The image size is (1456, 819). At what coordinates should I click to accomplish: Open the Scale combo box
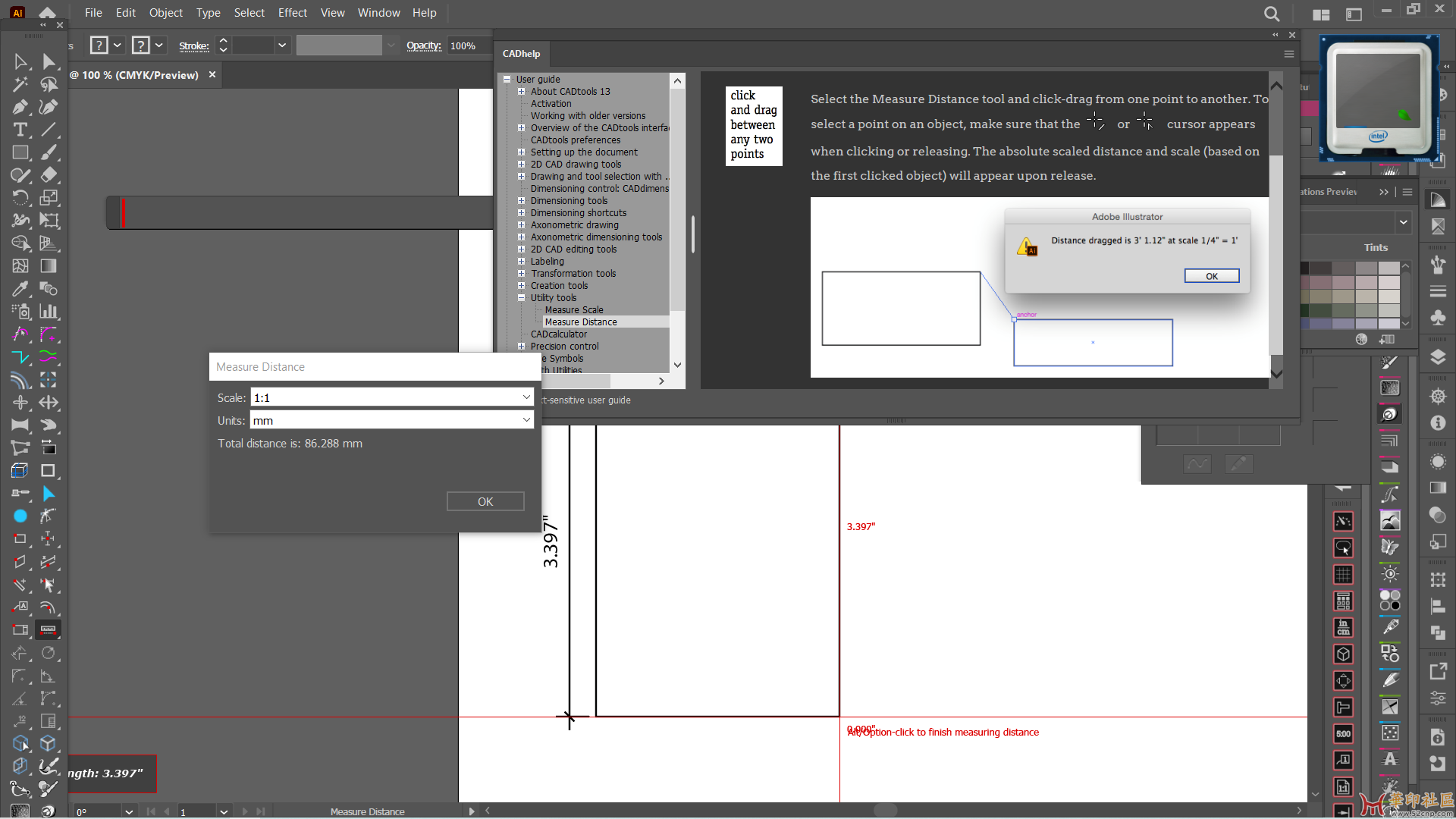click(x=392, y=397)
